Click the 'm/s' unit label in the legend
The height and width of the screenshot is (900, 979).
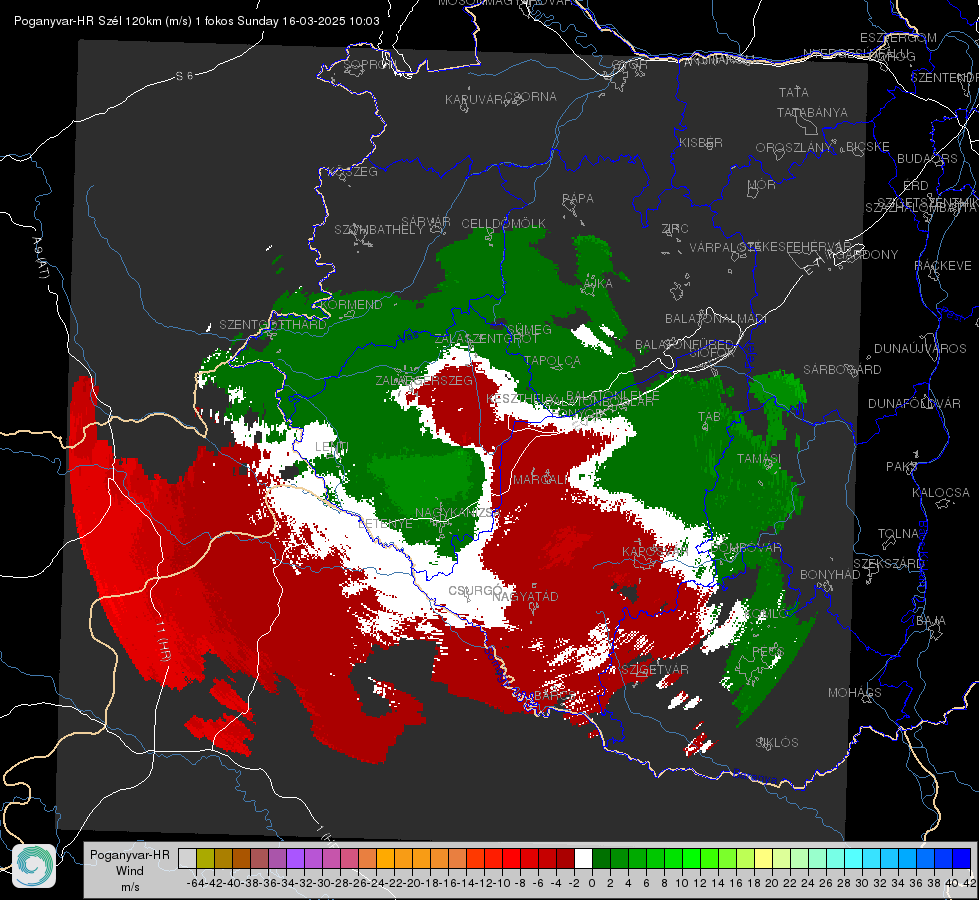[130, 887]
